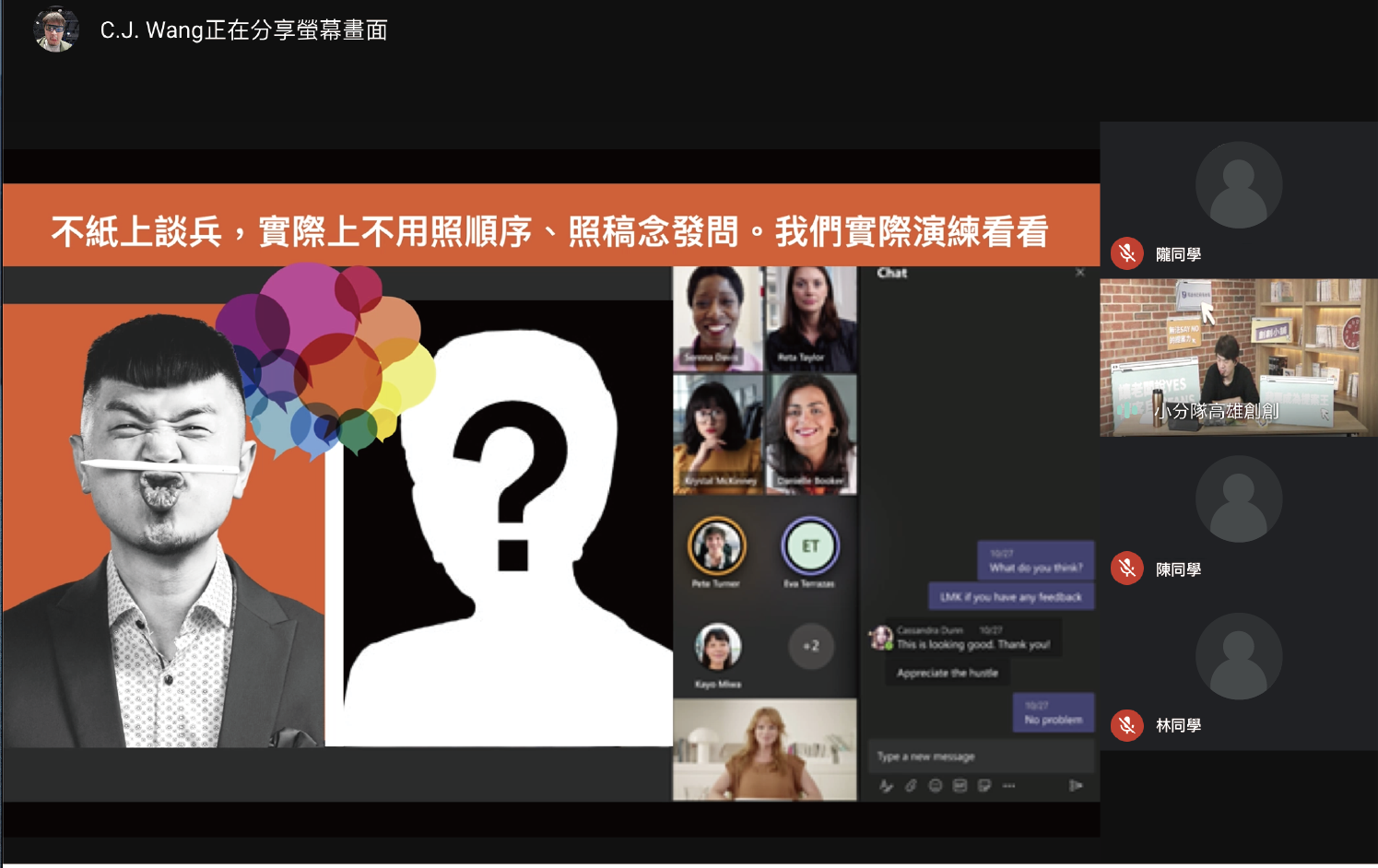Image resolution: width=1378 pixels, height=868 pixels.
Task: Select the ET Eva Terrazas avatar
Action: pos(810,546)
